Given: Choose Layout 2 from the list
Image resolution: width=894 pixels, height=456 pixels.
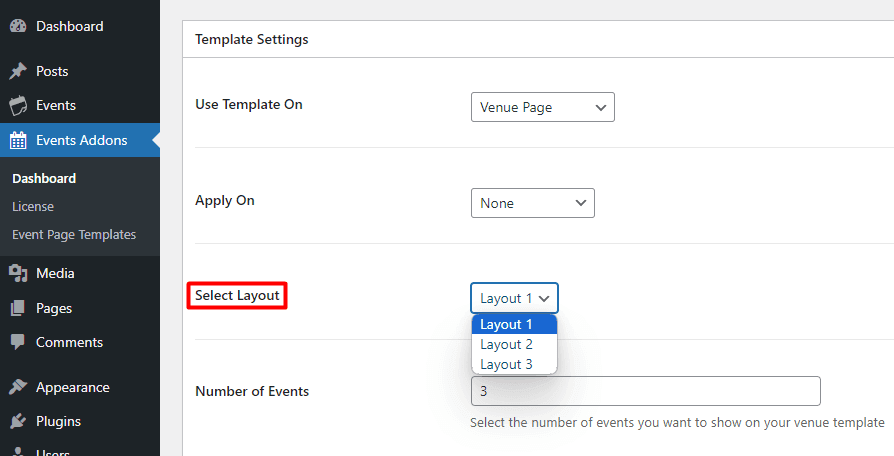Looking at the screenshot, I should click(x=507, y=345).
